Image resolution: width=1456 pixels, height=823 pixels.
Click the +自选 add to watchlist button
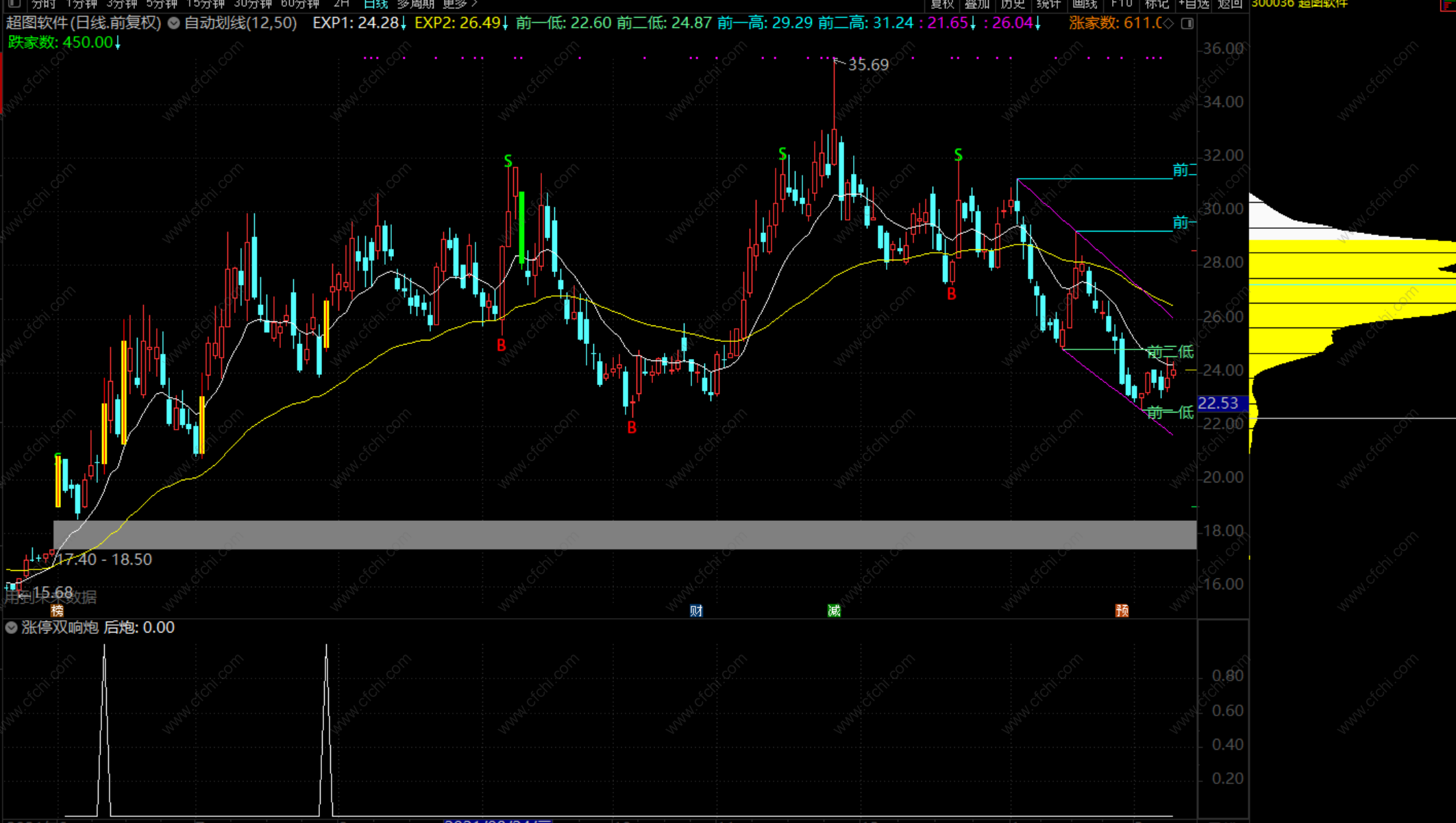(x=1194, y=4)
